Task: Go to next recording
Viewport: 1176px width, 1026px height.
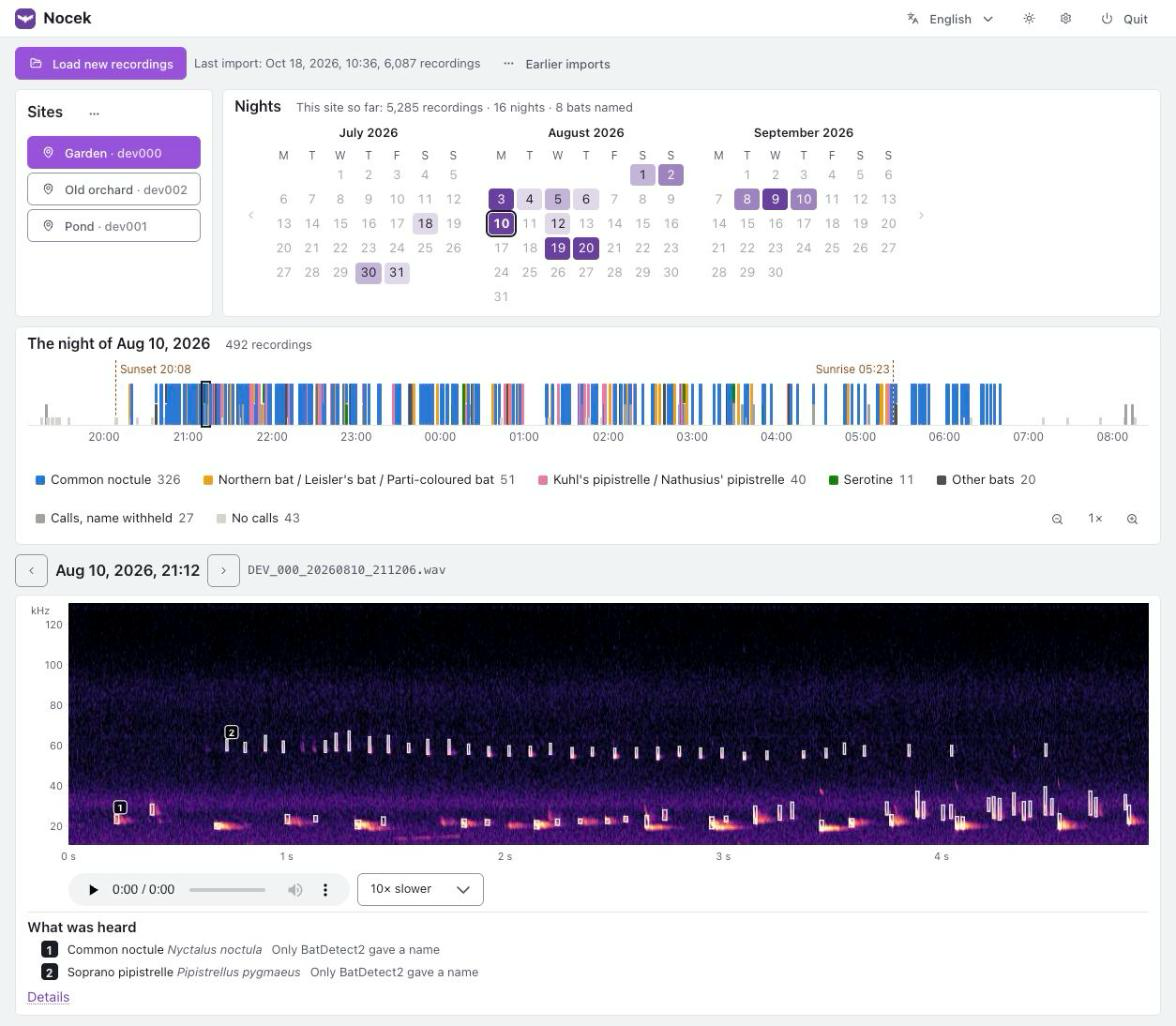Action: click(x=223, y=570)
